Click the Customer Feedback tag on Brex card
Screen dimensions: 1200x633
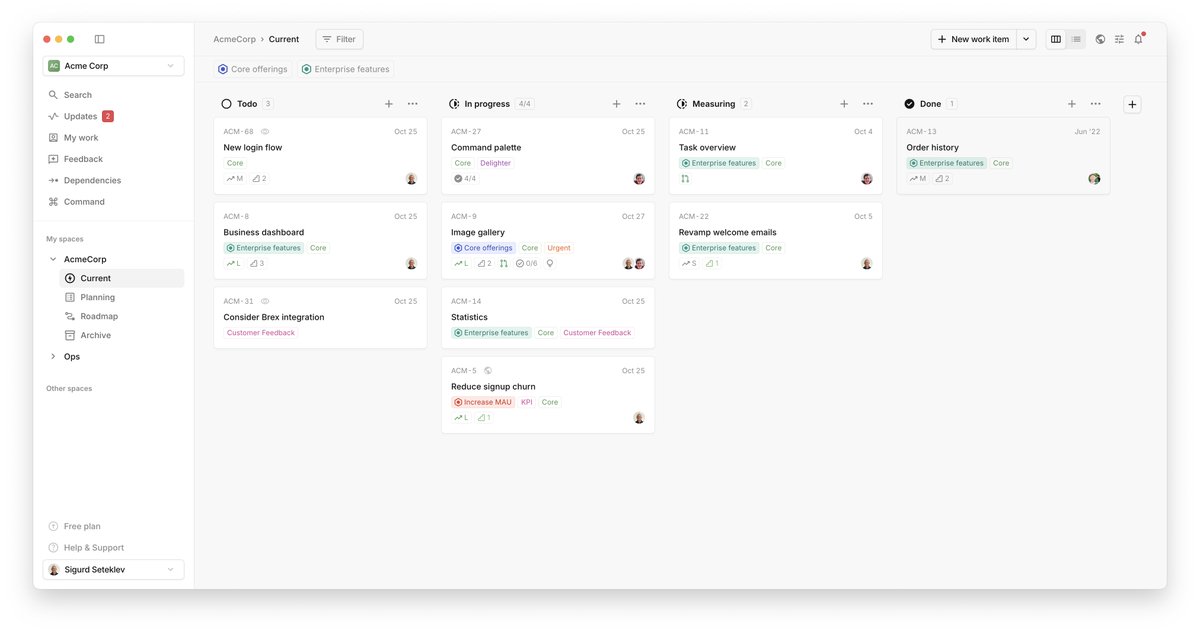click(x=261, y=333)
